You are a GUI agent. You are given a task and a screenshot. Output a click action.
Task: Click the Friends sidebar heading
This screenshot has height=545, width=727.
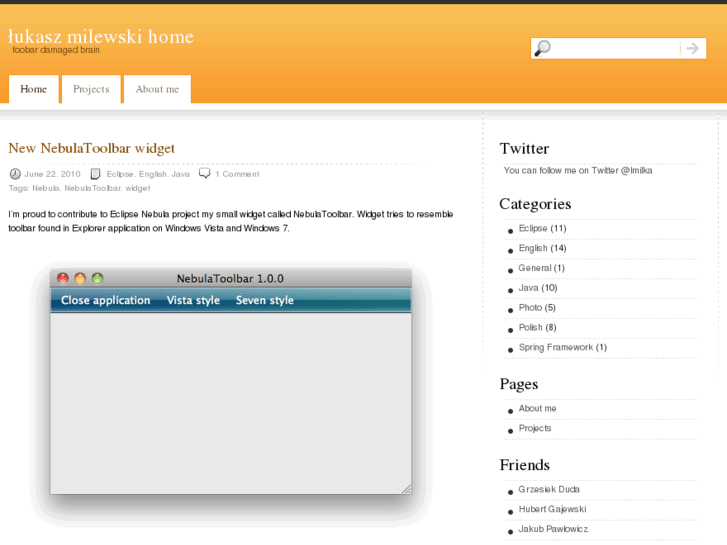pyautogui.click(x=524, y=465)
